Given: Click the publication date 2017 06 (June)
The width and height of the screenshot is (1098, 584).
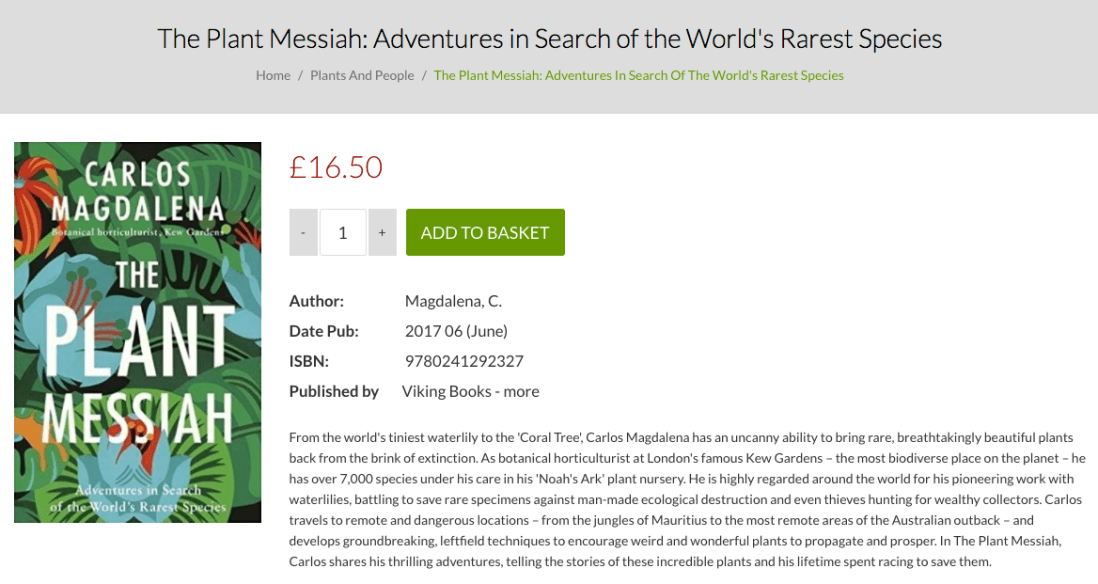Looking at the screenshot, I should point(456,331).
